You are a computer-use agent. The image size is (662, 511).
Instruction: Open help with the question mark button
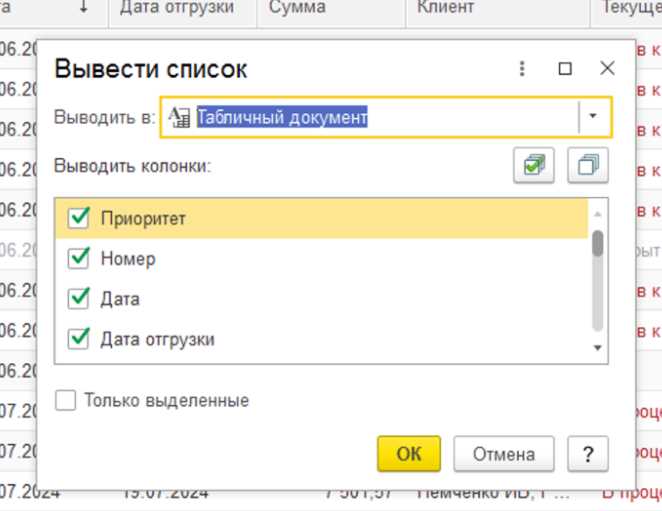588,454
